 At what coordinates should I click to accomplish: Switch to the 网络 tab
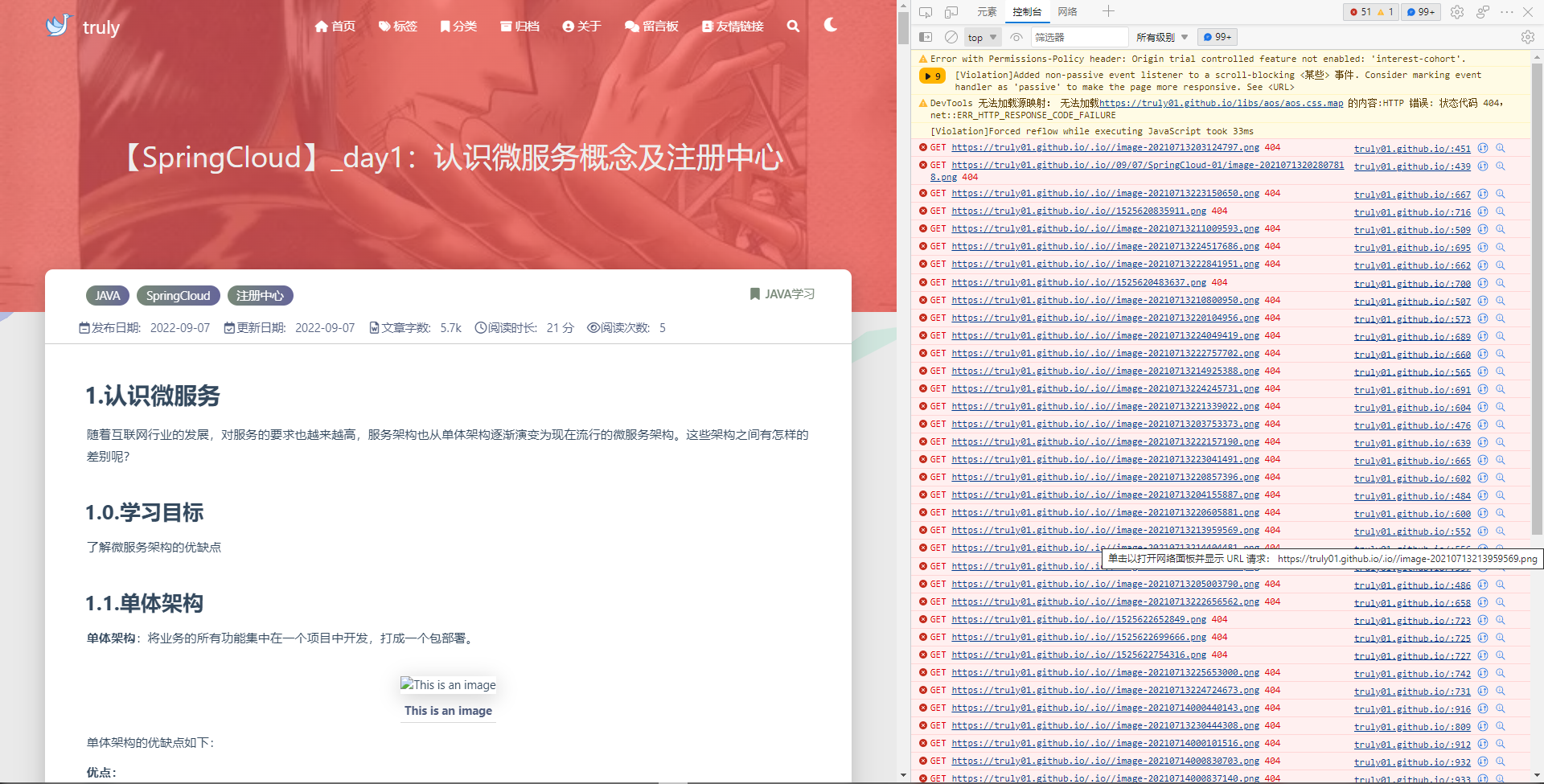(1067, 11)
